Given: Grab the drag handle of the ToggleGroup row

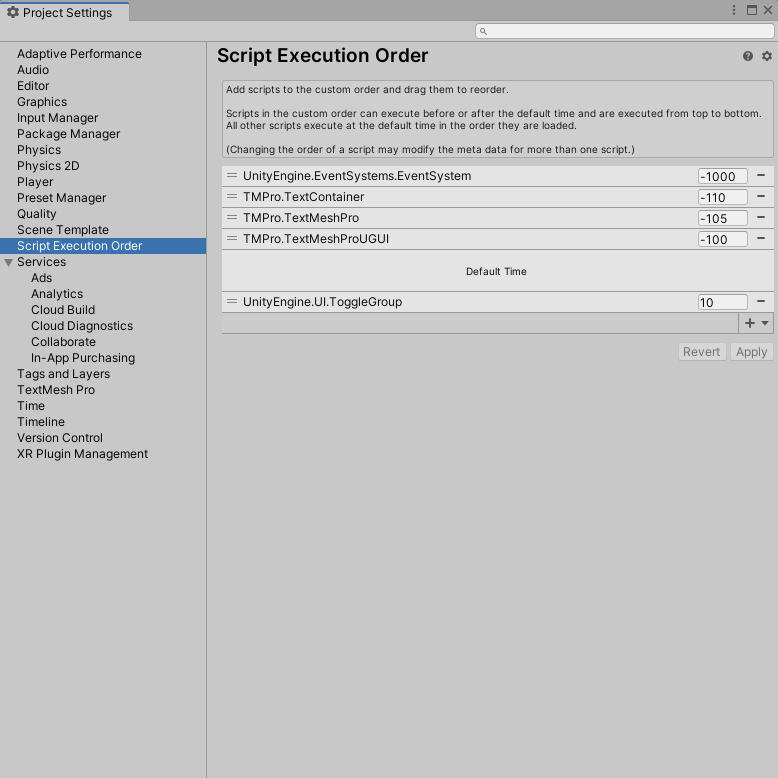Looking at the screenshot, I should pos(232,301).
